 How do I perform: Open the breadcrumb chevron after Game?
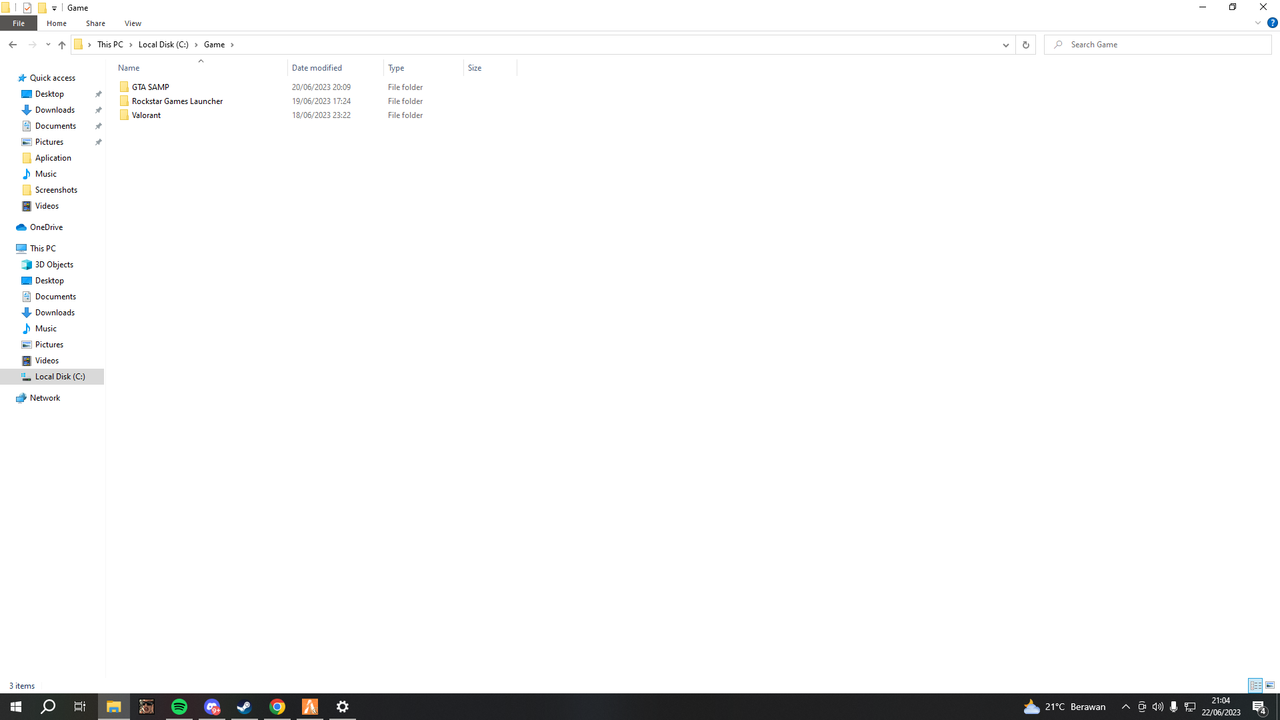point(232,45)
